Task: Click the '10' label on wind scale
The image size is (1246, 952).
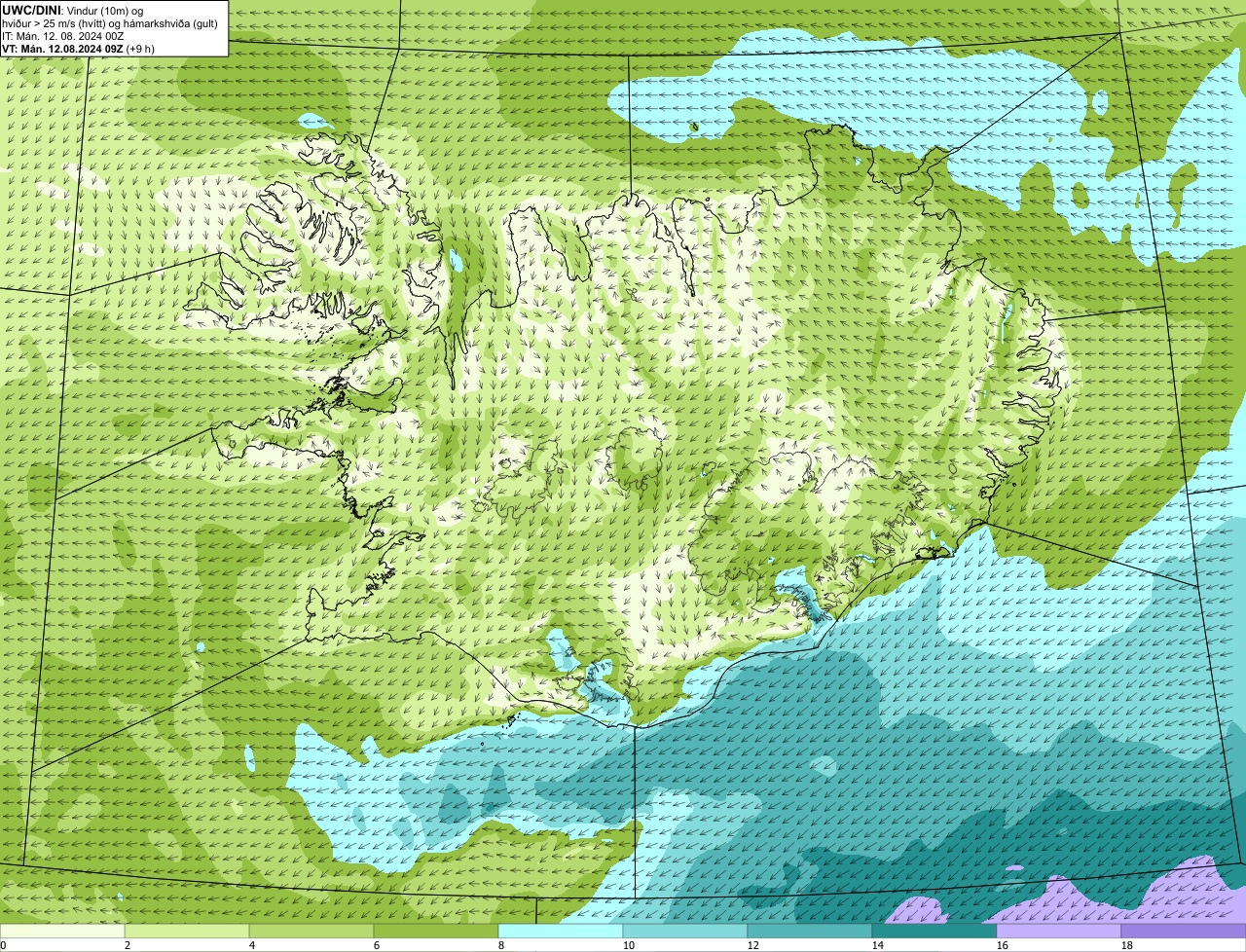Action: click(629, 945)
